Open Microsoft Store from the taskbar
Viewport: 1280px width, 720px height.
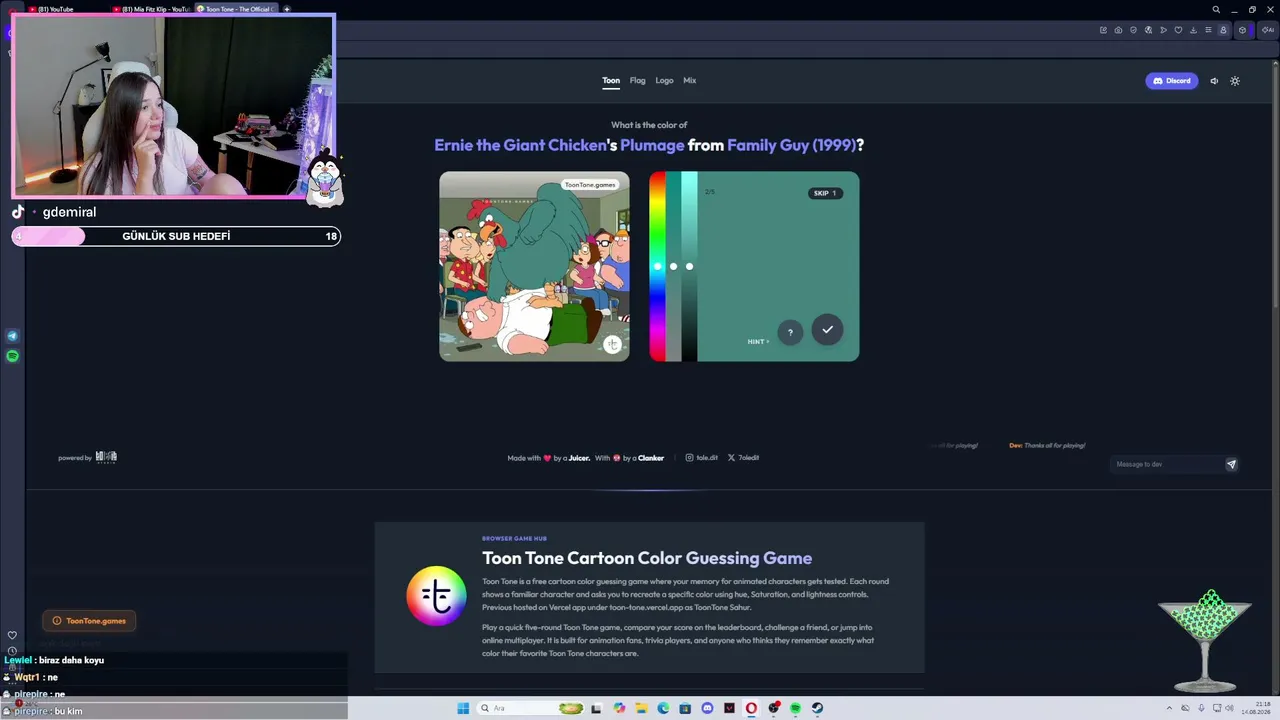[685, 708]
